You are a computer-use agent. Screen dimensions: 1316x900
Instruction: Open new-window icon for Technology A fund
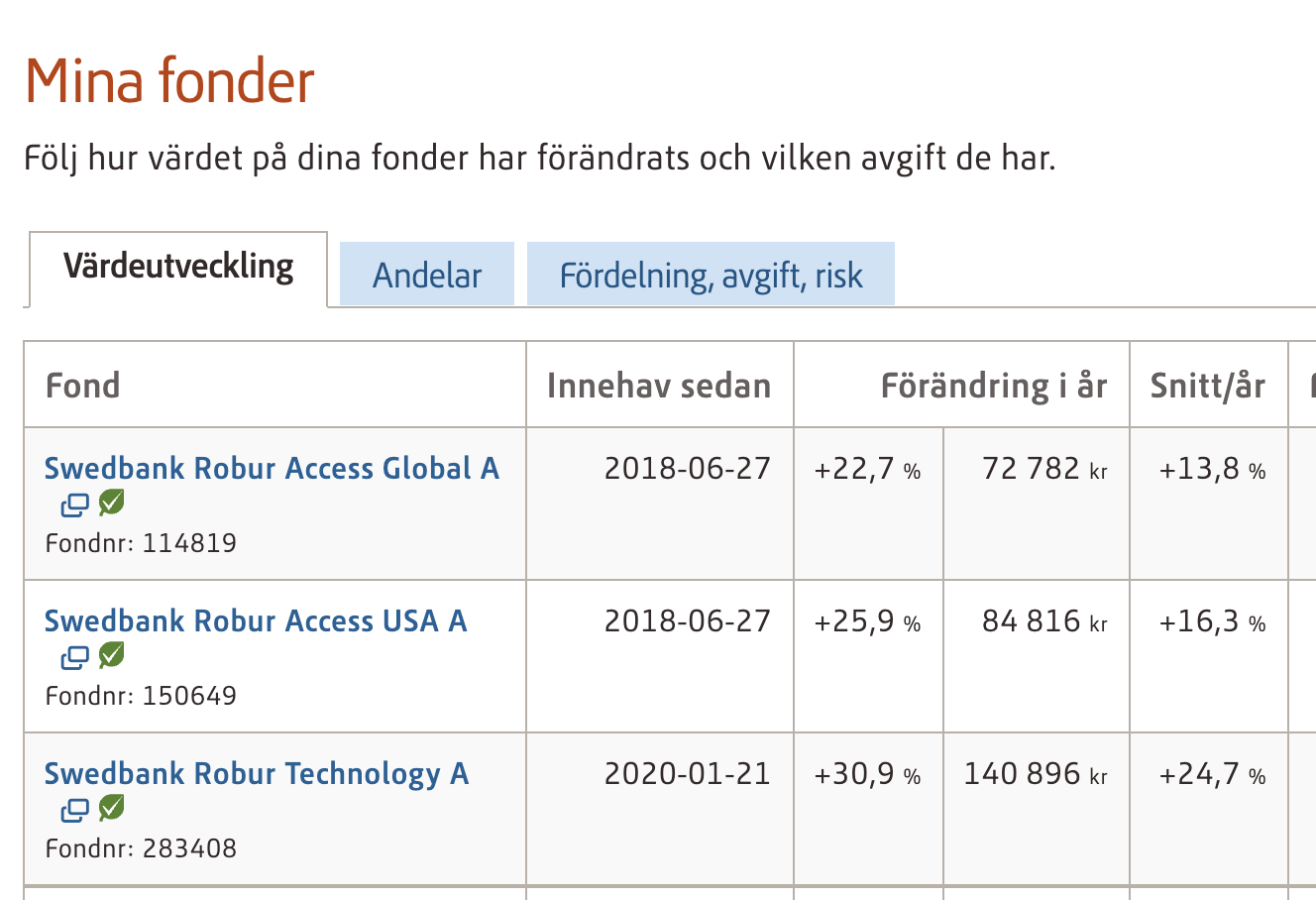(74, 810)
